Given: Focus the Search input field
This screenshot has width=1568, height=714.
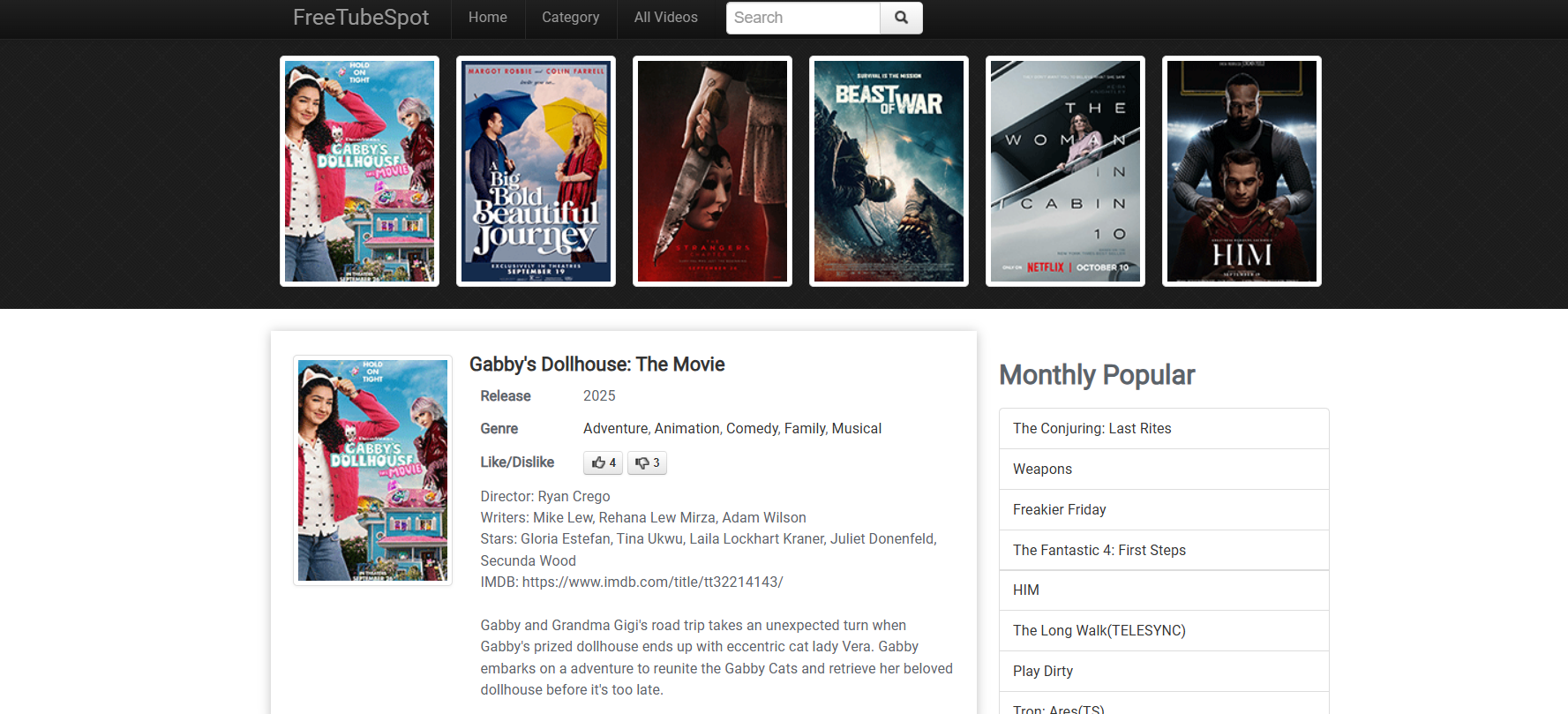Looking at the screenshot, I should [802, 18].
